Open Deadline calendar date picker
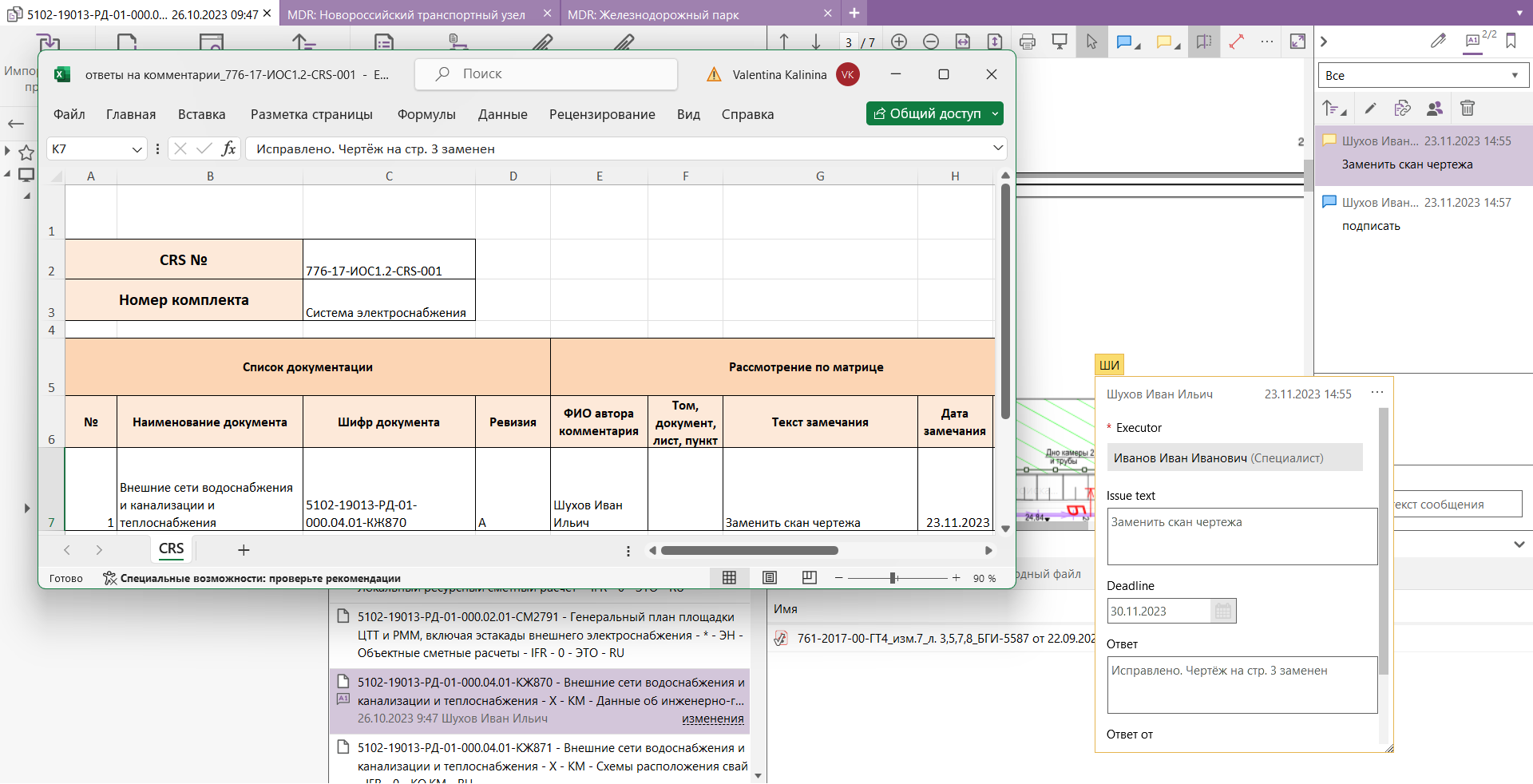Image resolution: width=1533 pixels, height=784 pixels. tap(1223, 612)
